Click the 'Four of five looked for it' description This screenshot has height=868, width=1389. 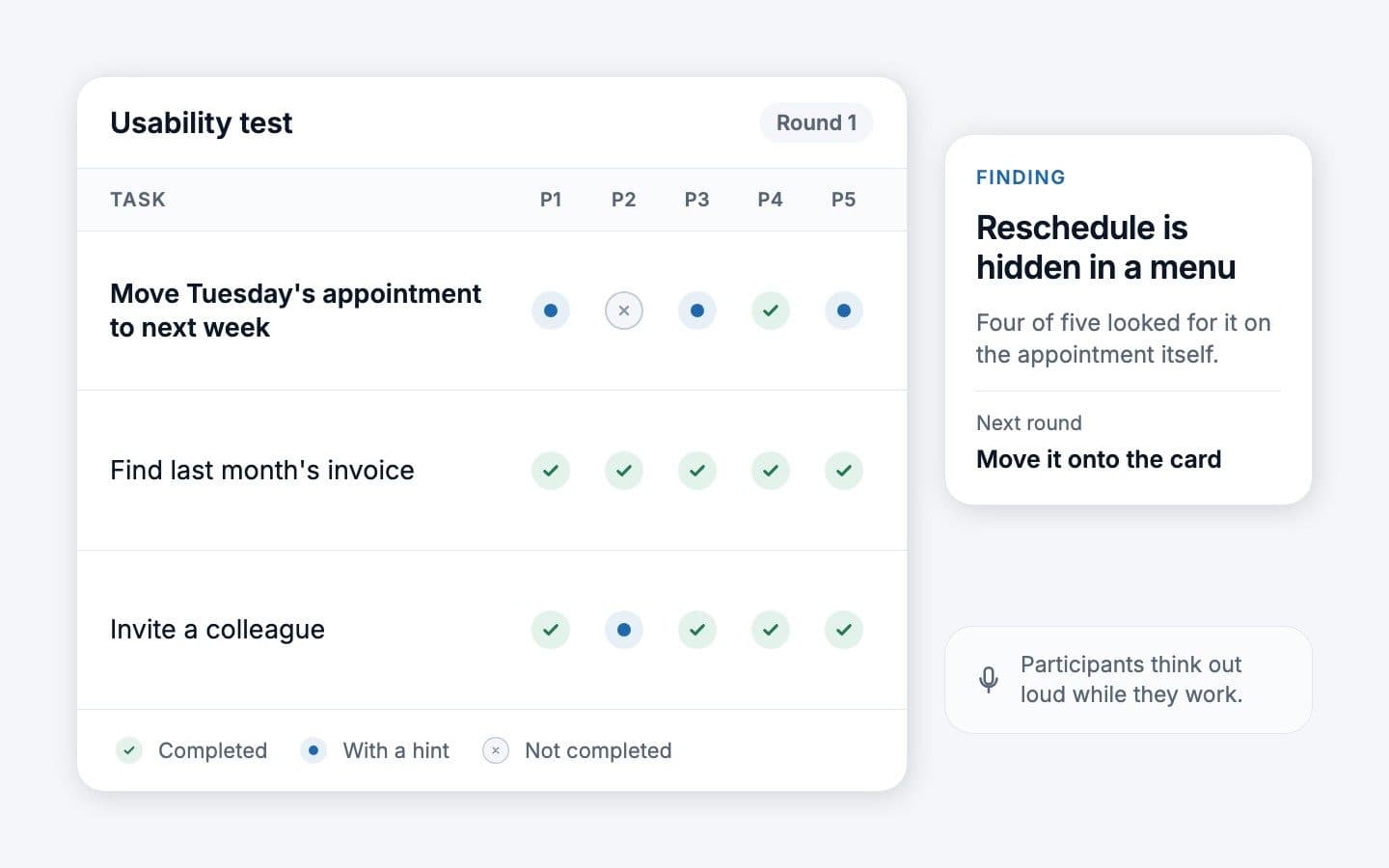(1123, 339)
